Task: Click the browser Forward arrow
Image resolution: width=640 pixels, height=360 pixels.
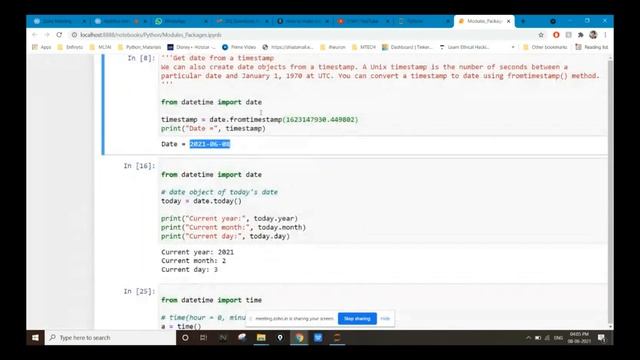Action: coord(47,35)
